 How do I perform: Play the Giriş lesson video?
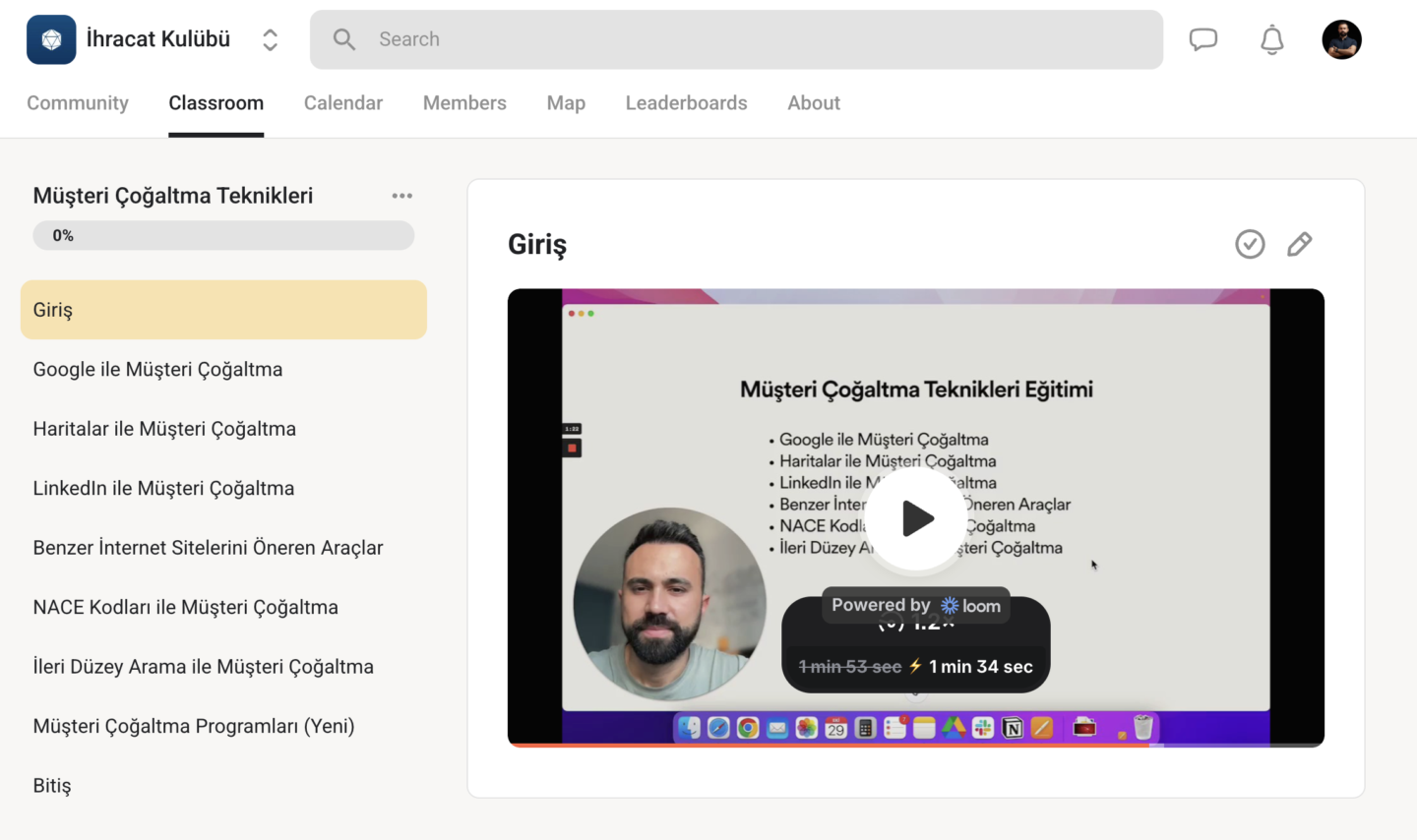[916, 518]
